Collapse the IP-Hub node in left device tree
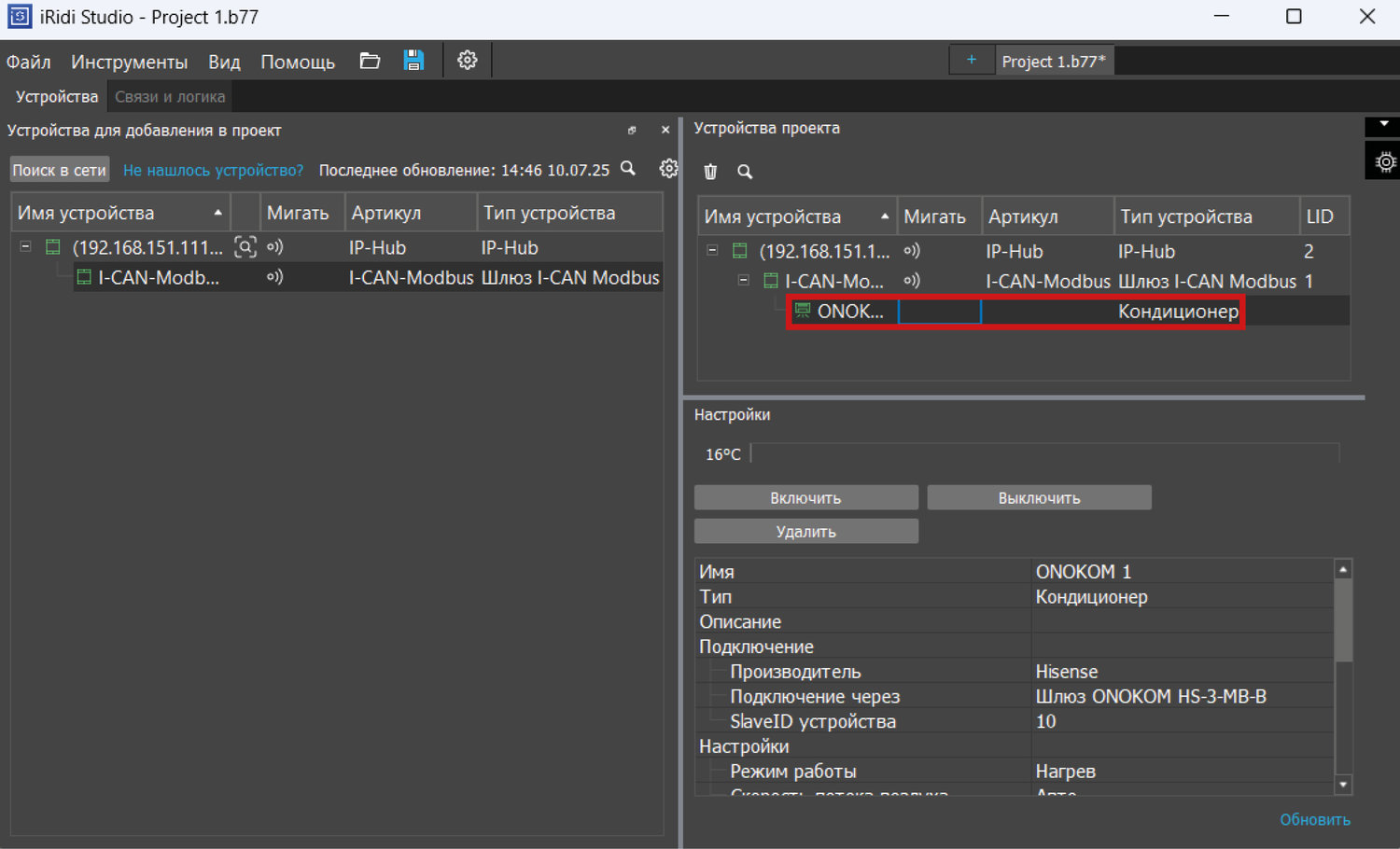 pos(26,247)
